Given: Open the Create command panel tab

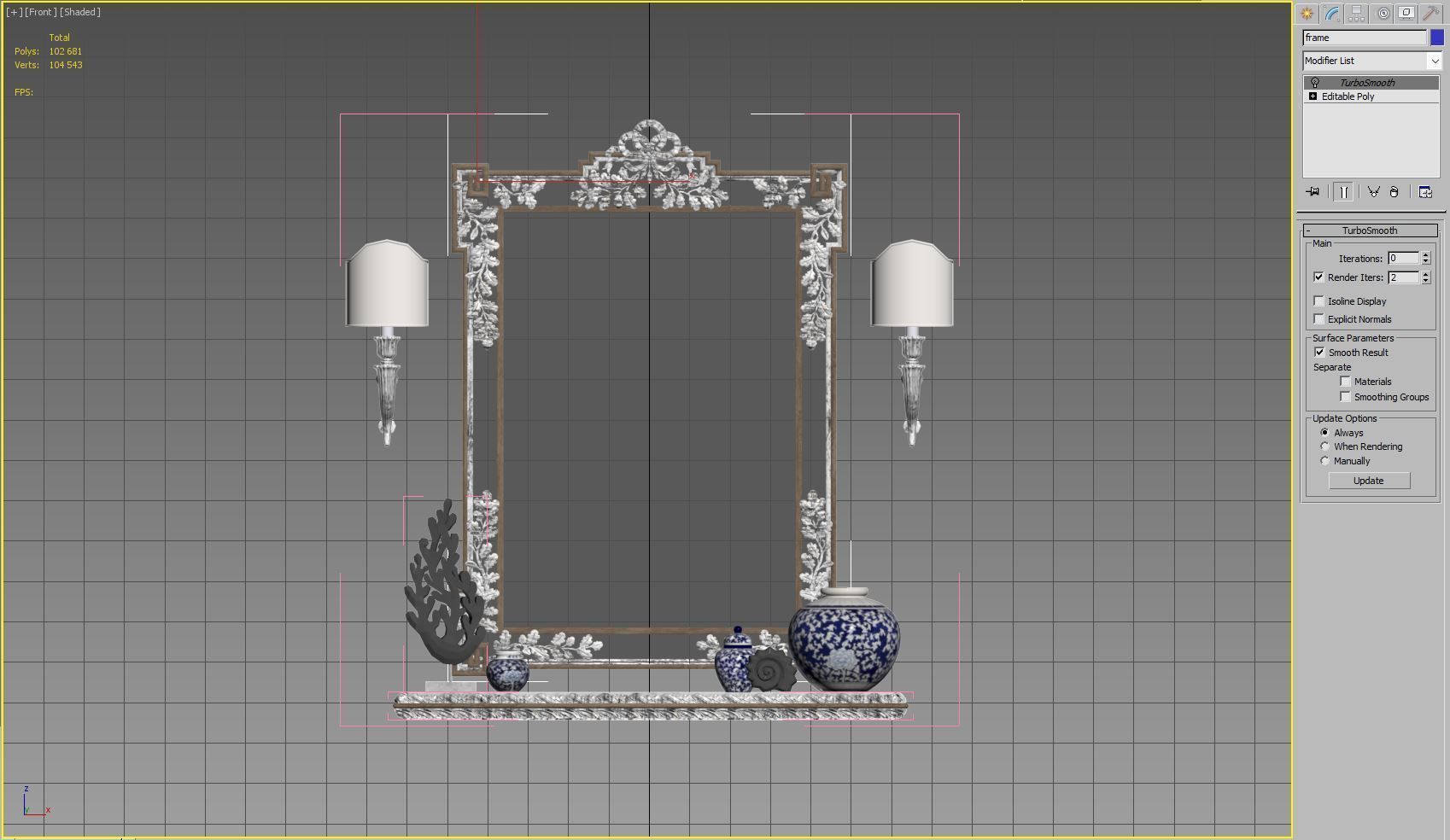Looking at the screenshot, I should pos(1307,14).
